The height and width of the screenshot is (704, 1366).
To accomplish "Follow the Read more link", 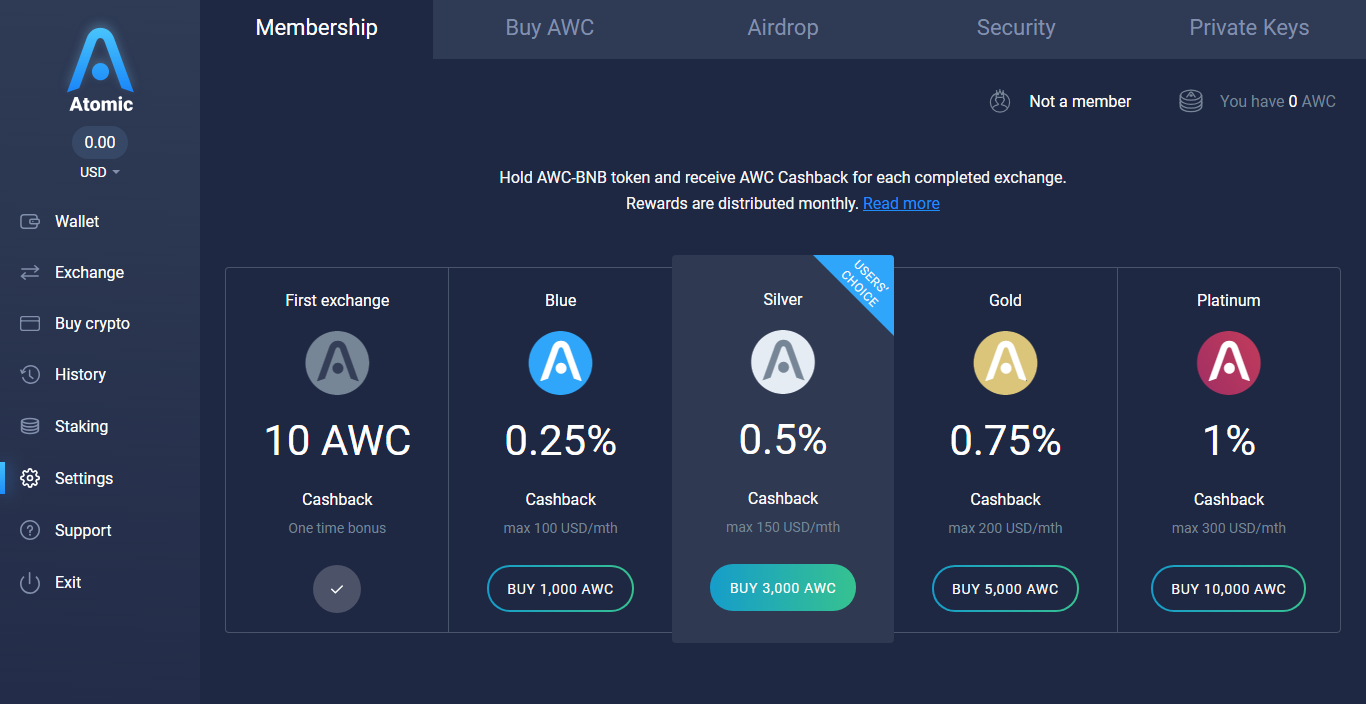I will point(901,204).
